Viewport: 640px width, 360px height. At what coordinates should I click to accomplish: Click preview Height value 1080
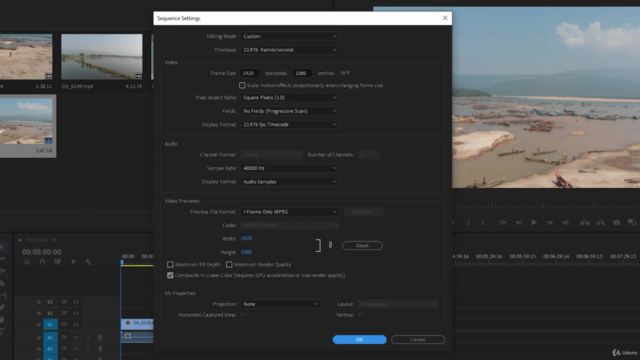click(x=246, y=252)
